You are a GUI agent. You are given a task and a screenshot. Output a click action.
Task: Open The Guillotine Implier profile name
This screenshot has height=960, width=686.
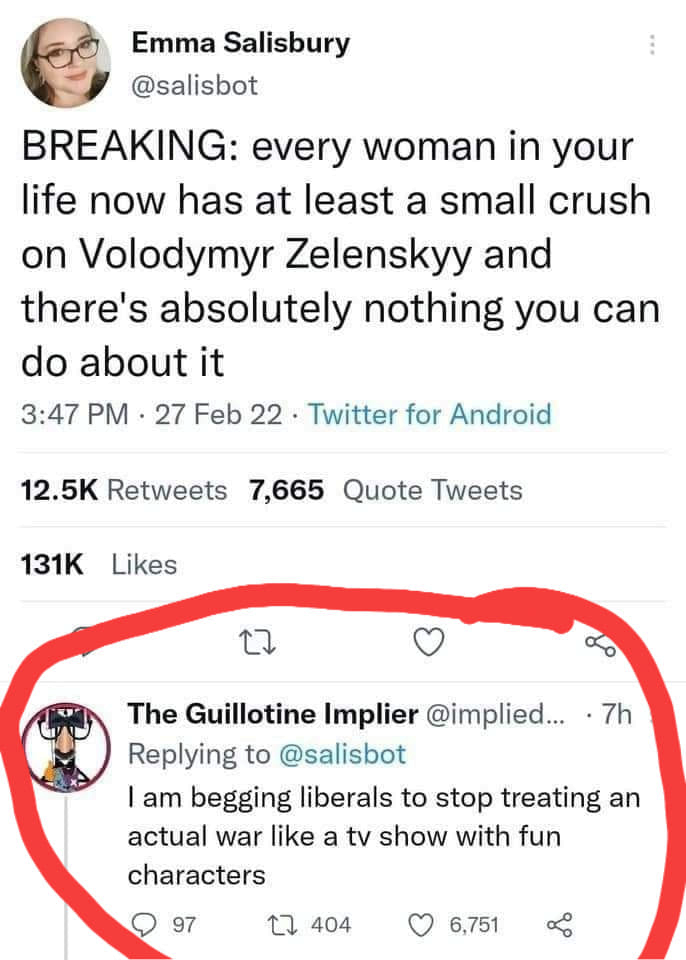[273, 714]
